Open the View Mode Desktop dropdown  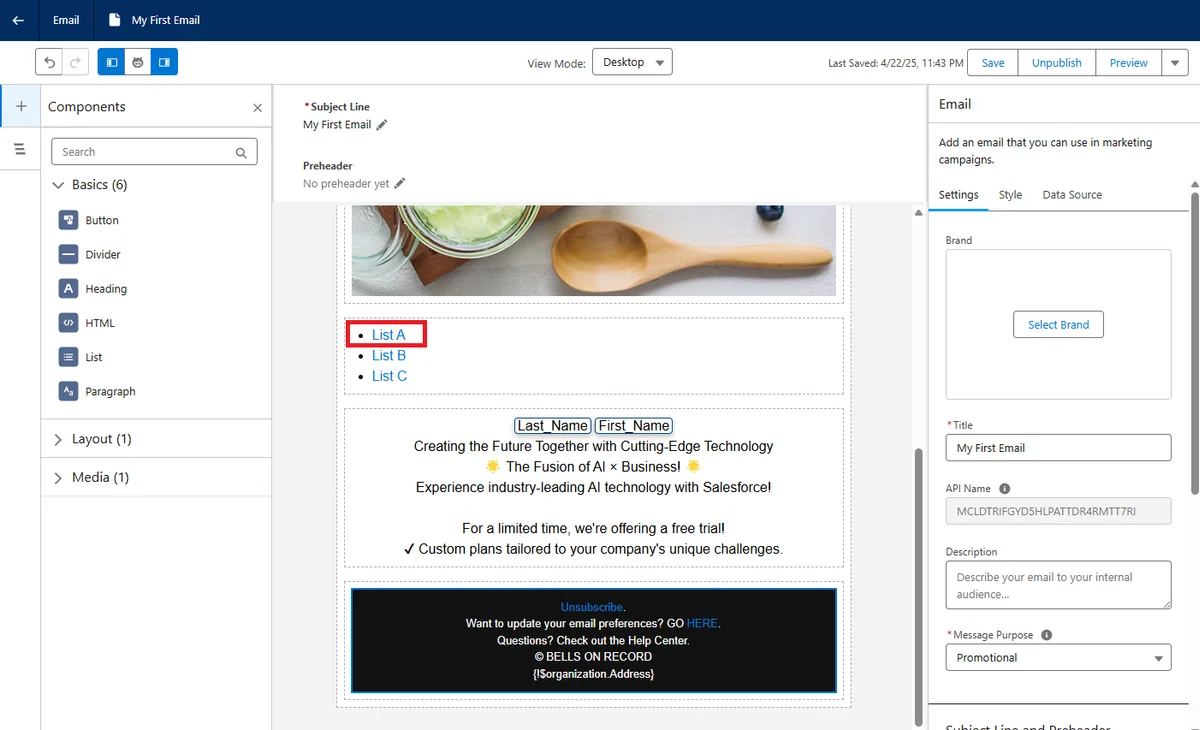coord(632,62)
